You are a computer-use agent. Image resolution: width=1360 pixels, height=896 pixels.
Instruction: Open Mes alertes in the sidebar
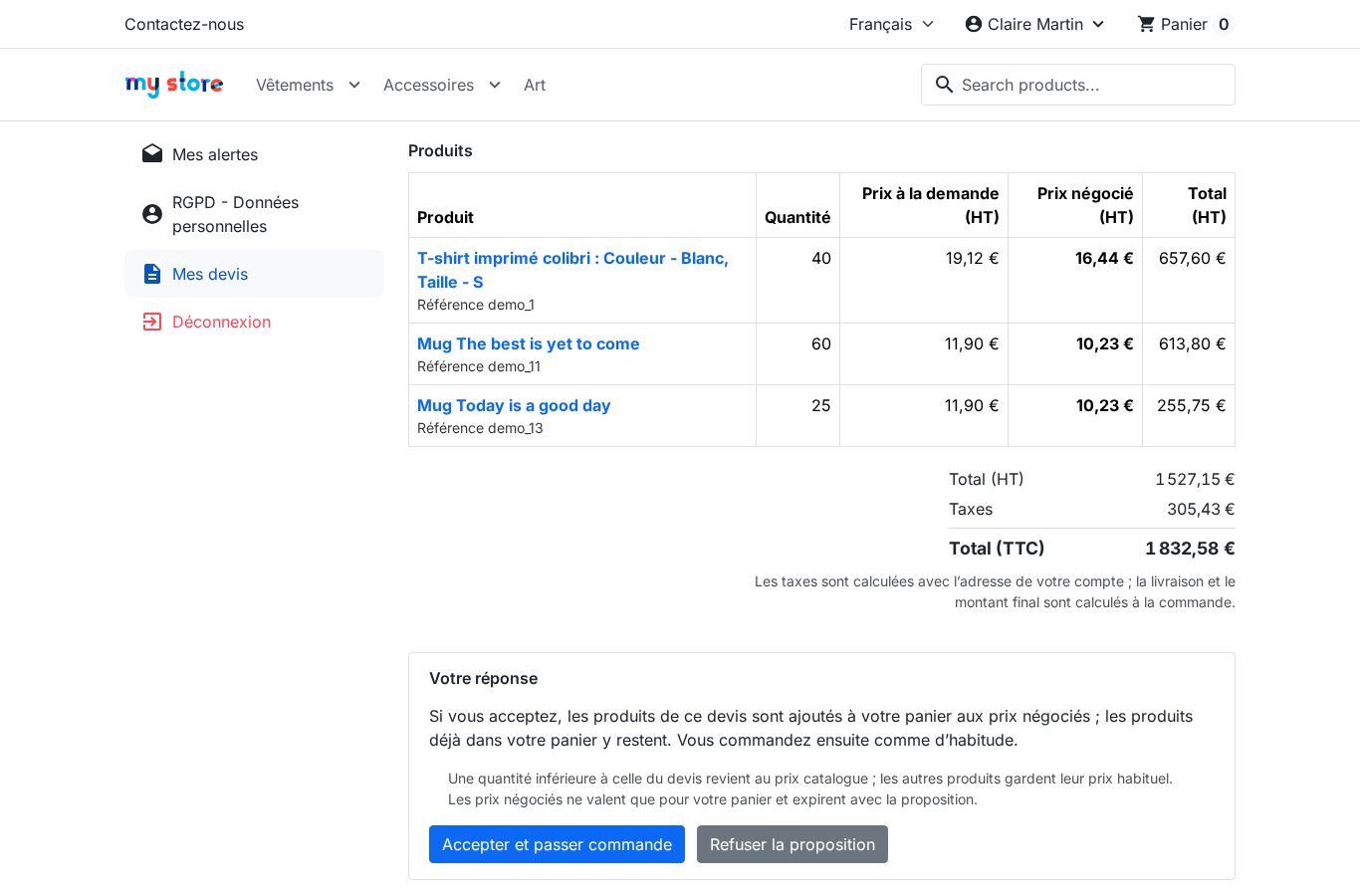tap(254, 154)
